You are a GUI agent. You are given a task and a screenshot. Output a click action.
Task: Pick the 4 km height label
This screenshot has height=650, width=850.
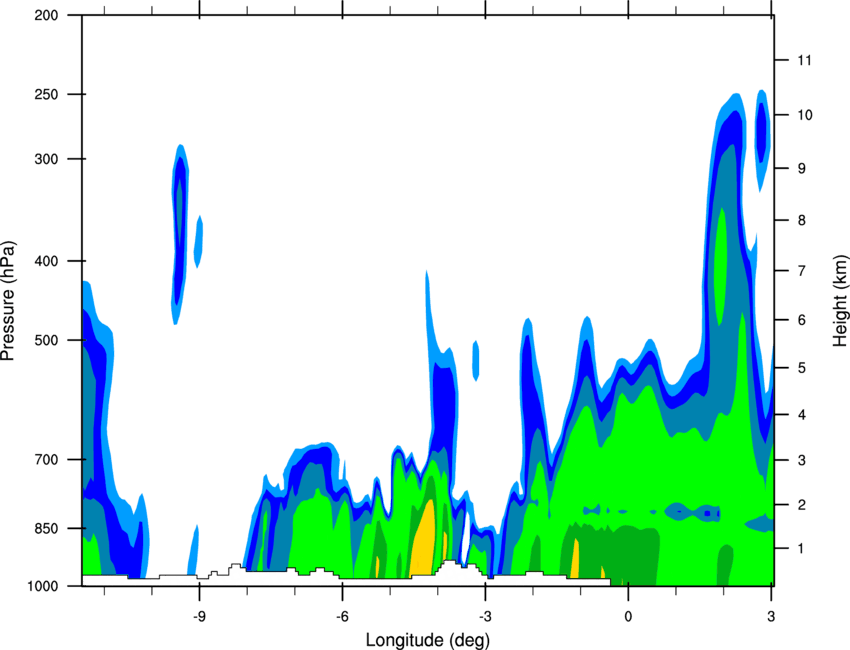pyautogui.click(x=802, y=415)
